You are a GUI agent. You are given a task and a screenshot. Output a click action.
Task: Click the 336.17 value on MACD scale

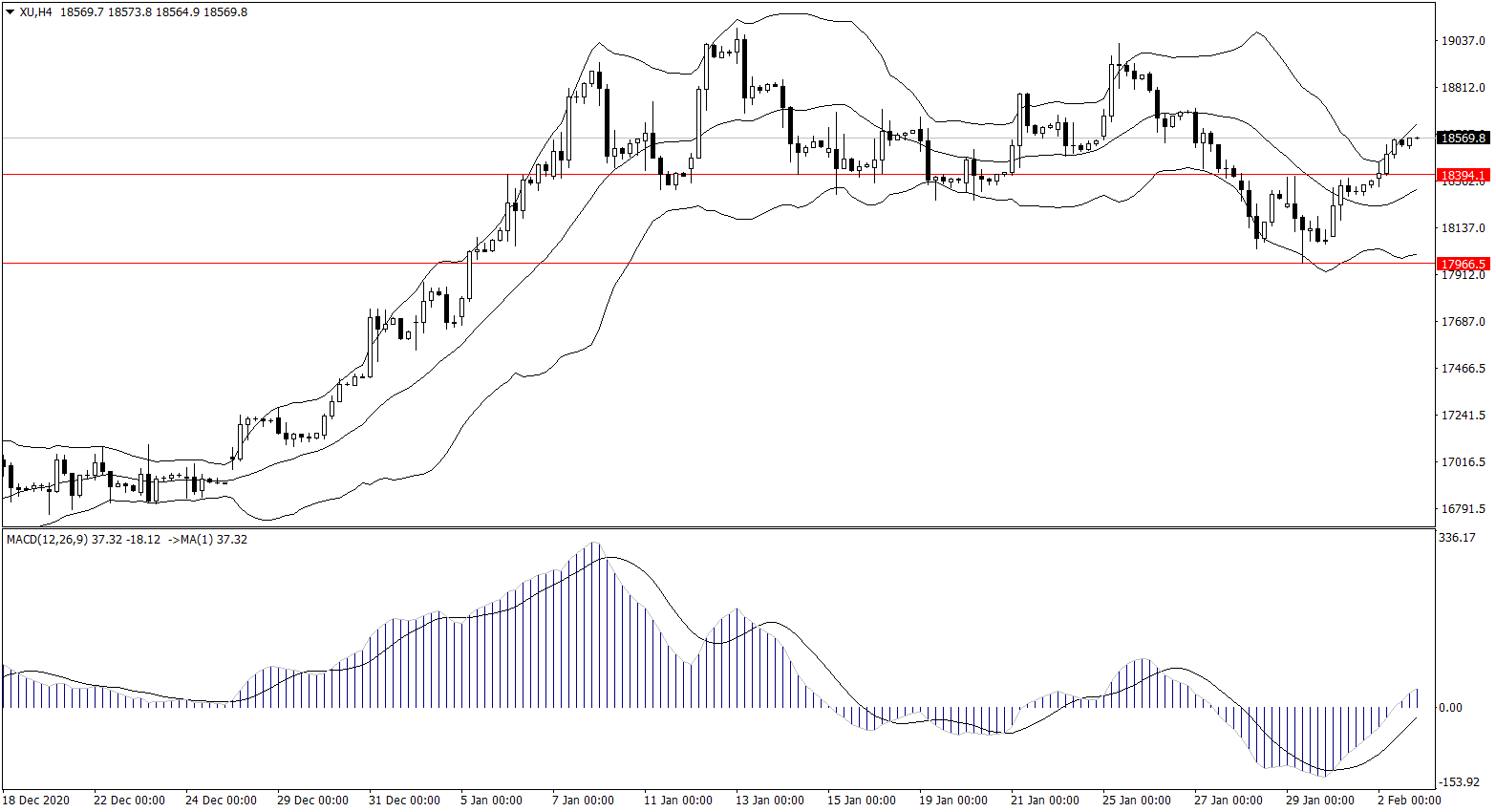(1457, 538)
